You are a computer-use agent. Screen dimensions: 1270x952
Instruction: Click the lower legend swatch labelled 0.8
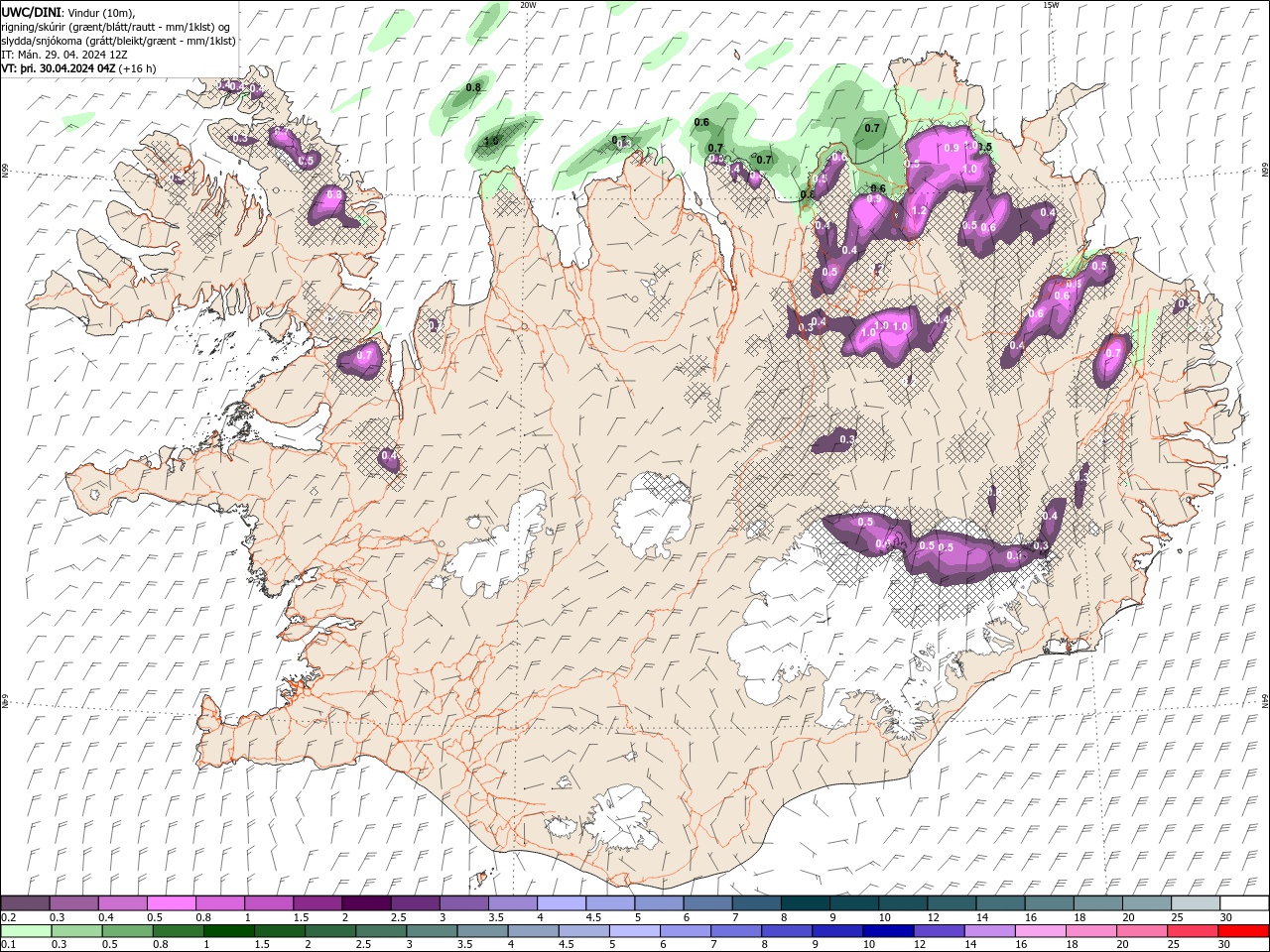pyautogui.click(x=178, y=931)
